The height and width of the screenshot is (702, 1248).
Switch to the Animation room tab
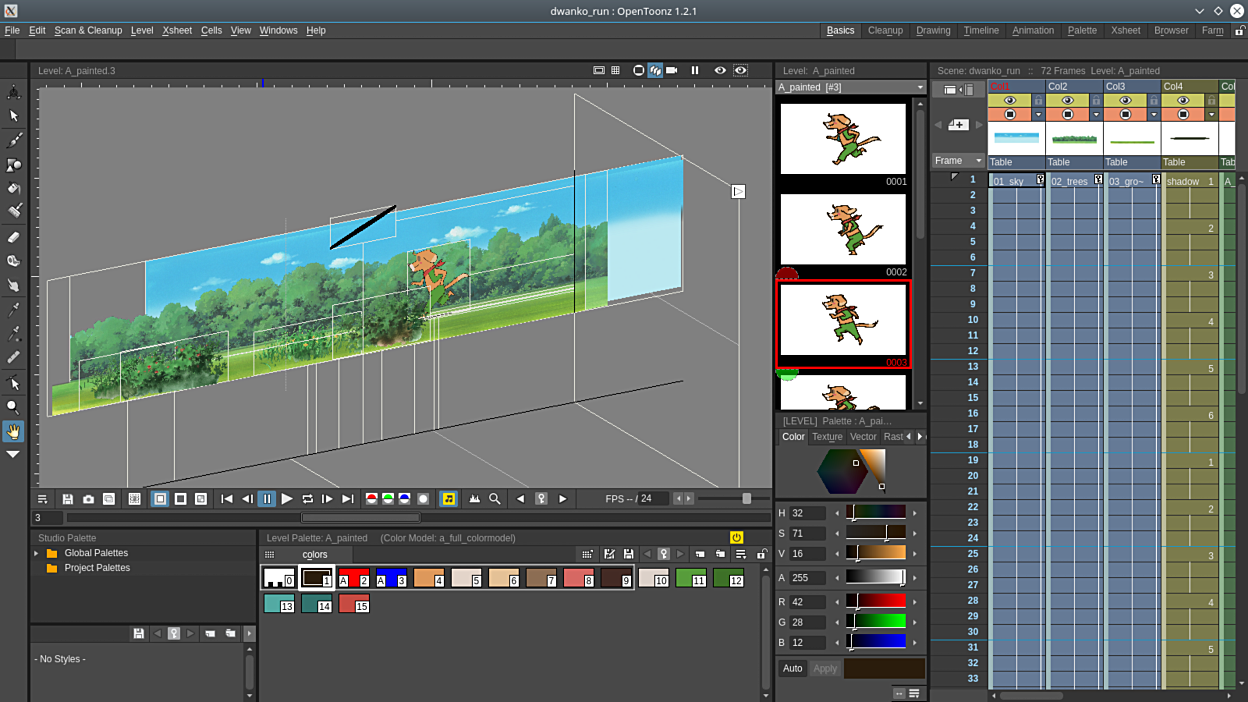pos(1032,31)
